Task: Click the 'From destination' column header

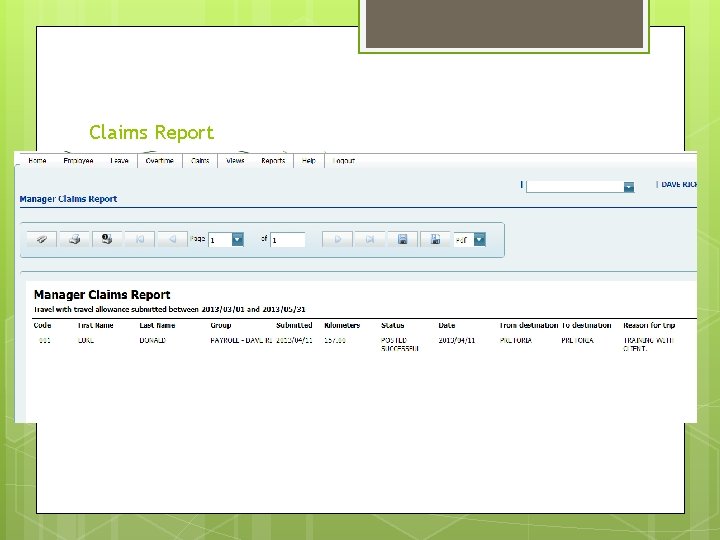Action: [x=529, y=325]
